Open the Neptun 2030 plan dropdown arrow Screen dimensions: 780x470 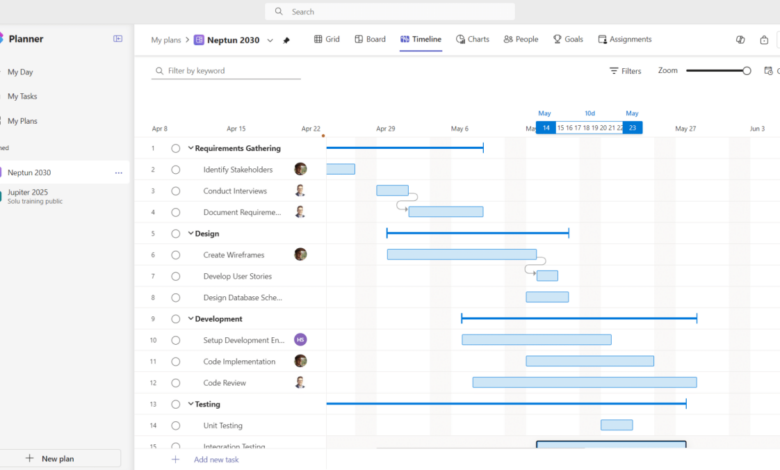click(270, 40)
